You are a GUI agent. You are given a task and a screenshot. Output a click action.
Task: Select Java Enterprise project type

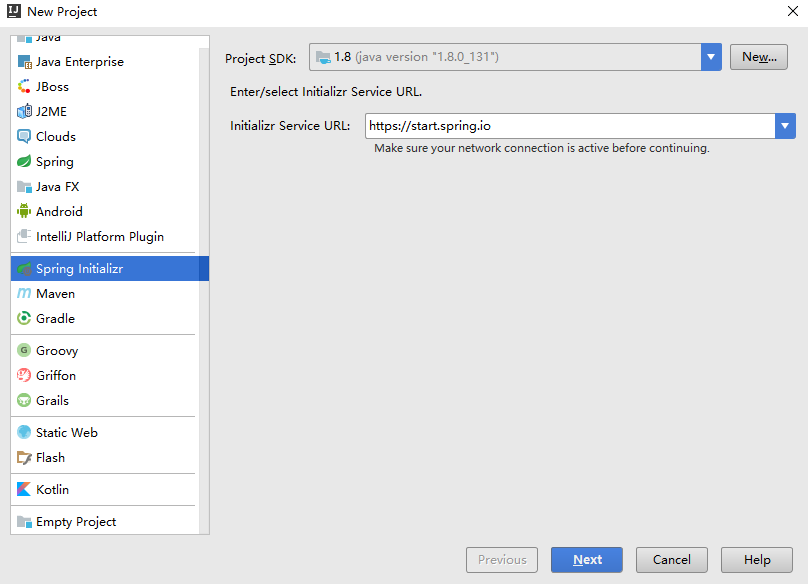pyautogui.click(x=105, y=62)
